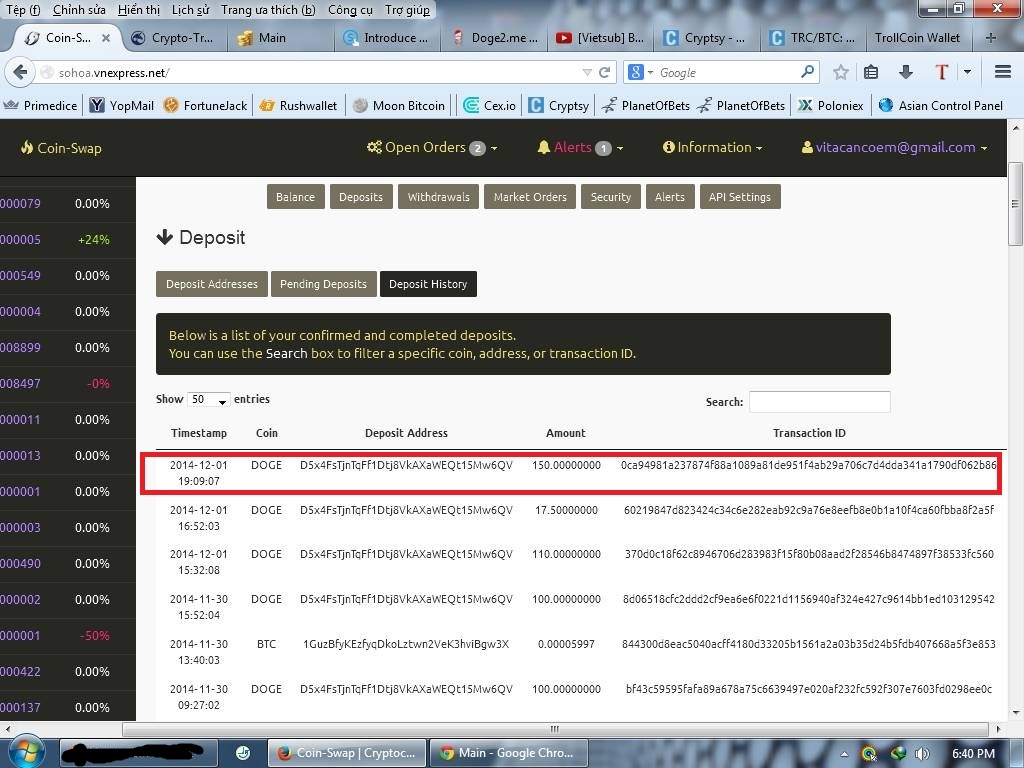This screenshot has height=768, width=1024.
Task: Open the FortuneJack bookmark
Action: [206, 105]
